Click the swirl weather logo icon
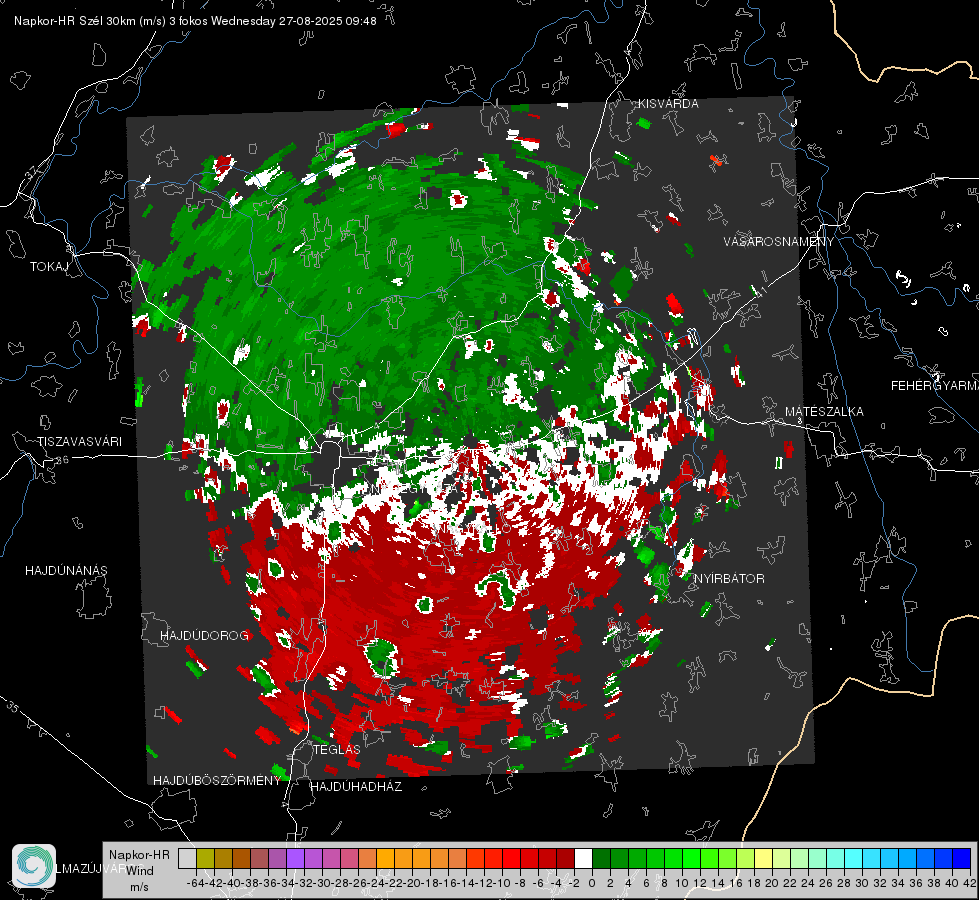The image size is (979, 900). 34,866
